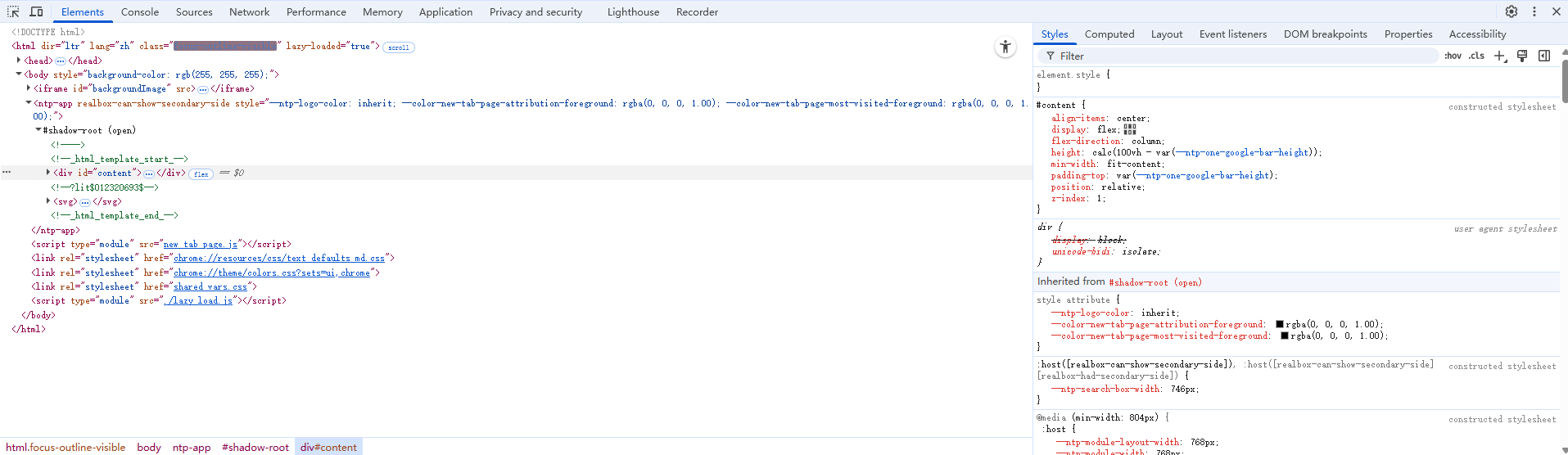The image size is (1568, 455).
Task: Toggle the device toolbar icon
Action: pos(36,11)
